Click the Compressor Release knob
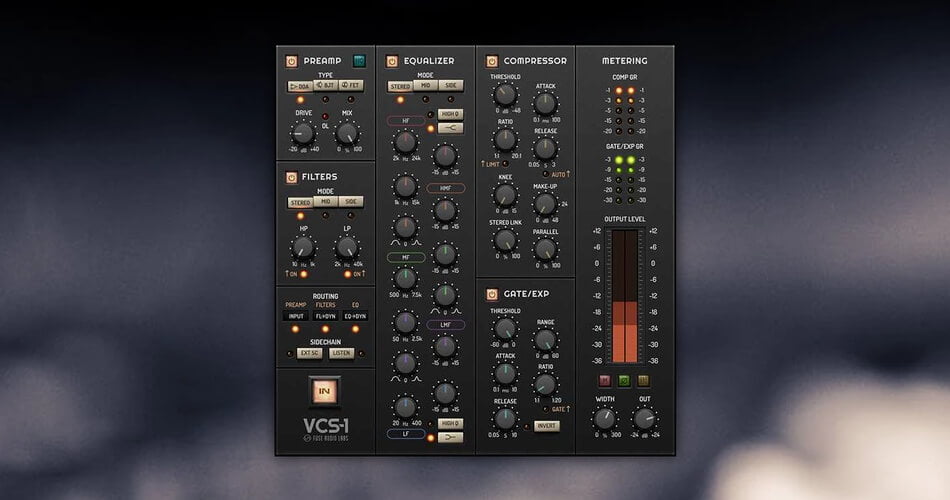The height and width of the screenshot is (500, 950). point(545,148)
